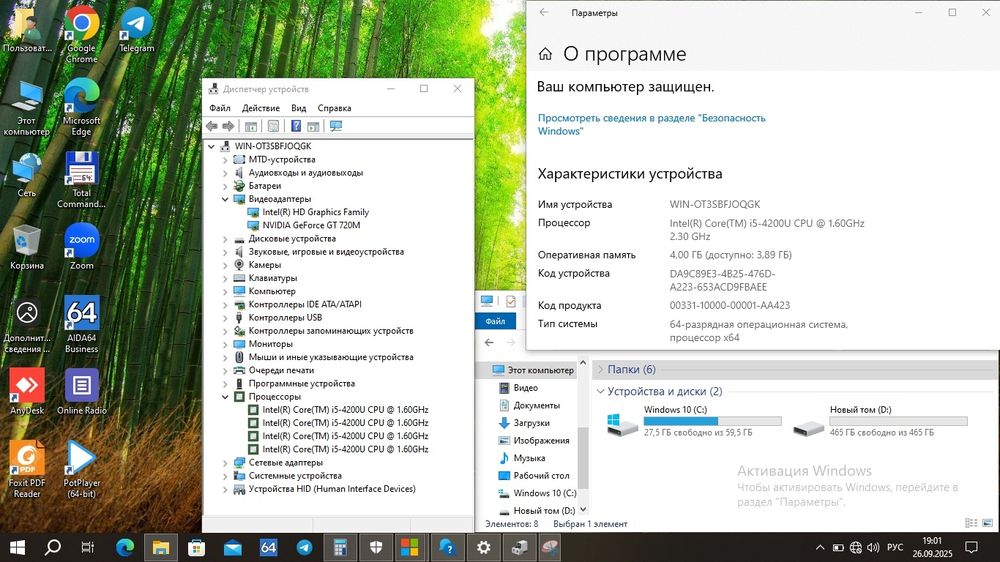
Task: Launch PotPlayer (64-bit) shortcut
Action: (x=82, y=469)
